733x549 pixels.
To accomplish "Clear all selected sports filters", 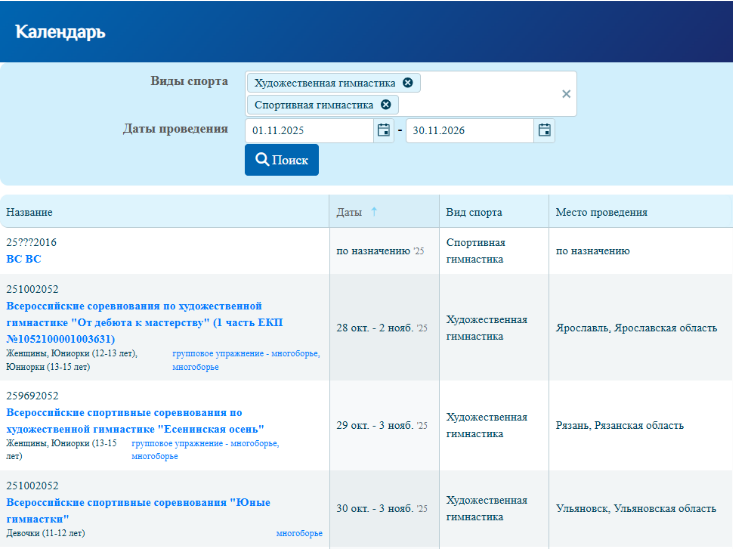I will 566,94.
